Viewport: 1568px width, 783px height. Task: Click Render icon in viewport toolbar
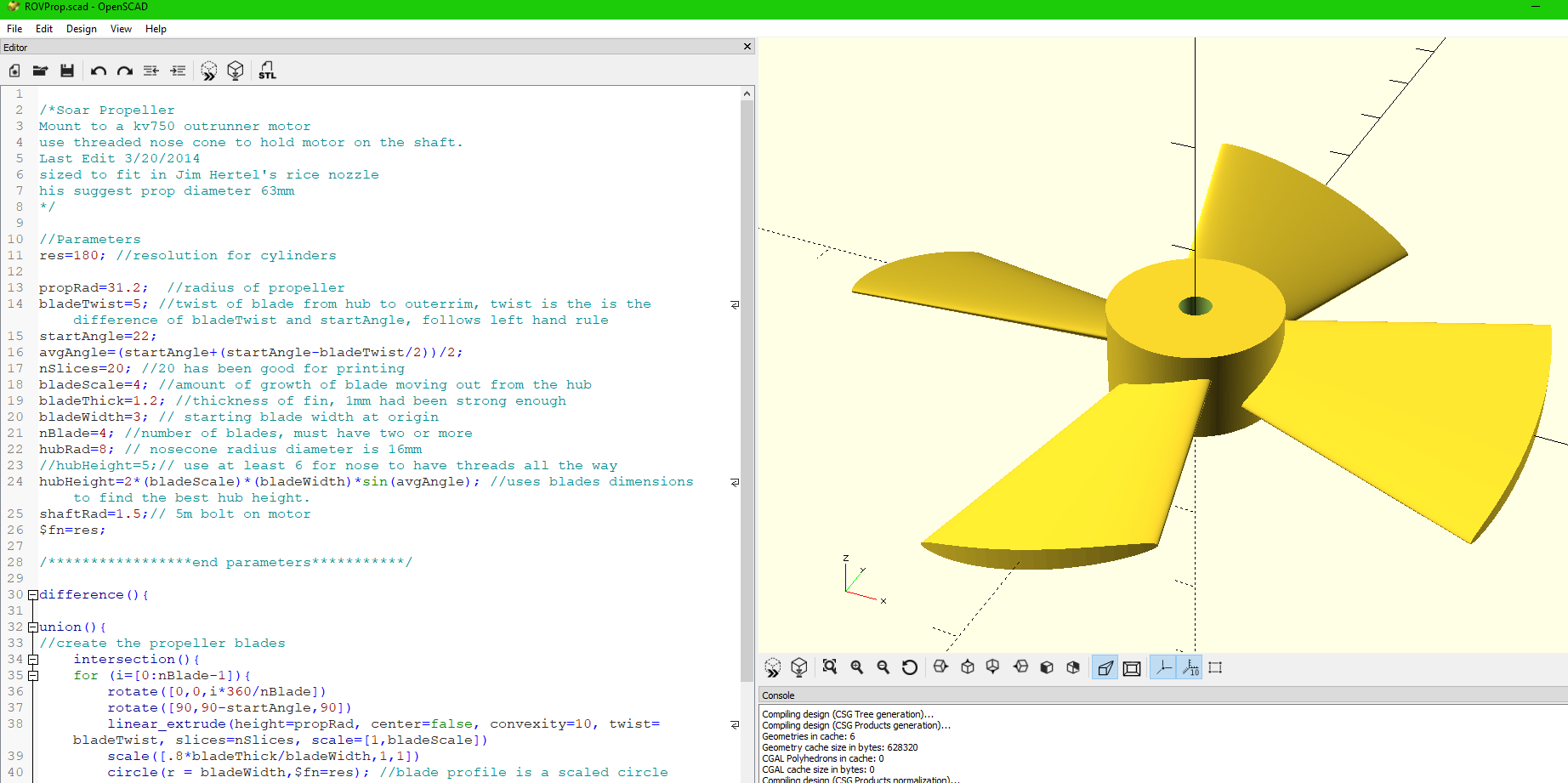pos(799,667)
